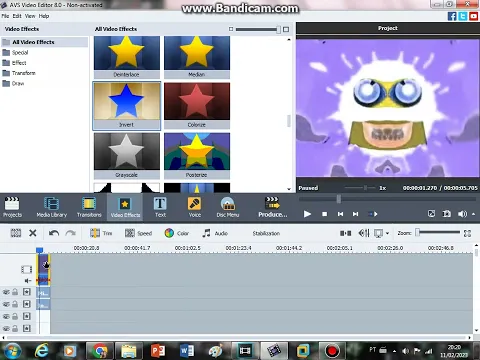The height and width of the screenshot is (360, 480).
Task: Mute the preview speaker icon
Action: [462, 214]
